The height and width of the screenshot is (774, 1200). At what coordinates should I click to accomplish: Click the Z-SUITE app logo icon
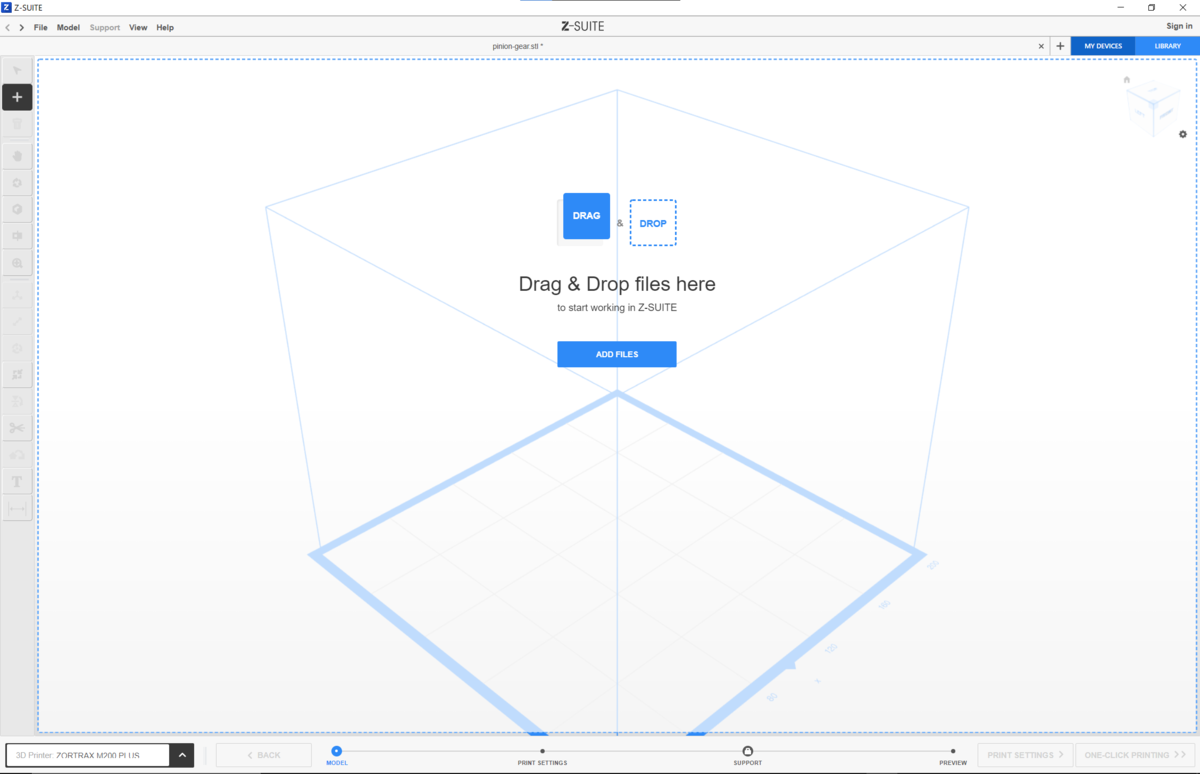coord(7,7)
